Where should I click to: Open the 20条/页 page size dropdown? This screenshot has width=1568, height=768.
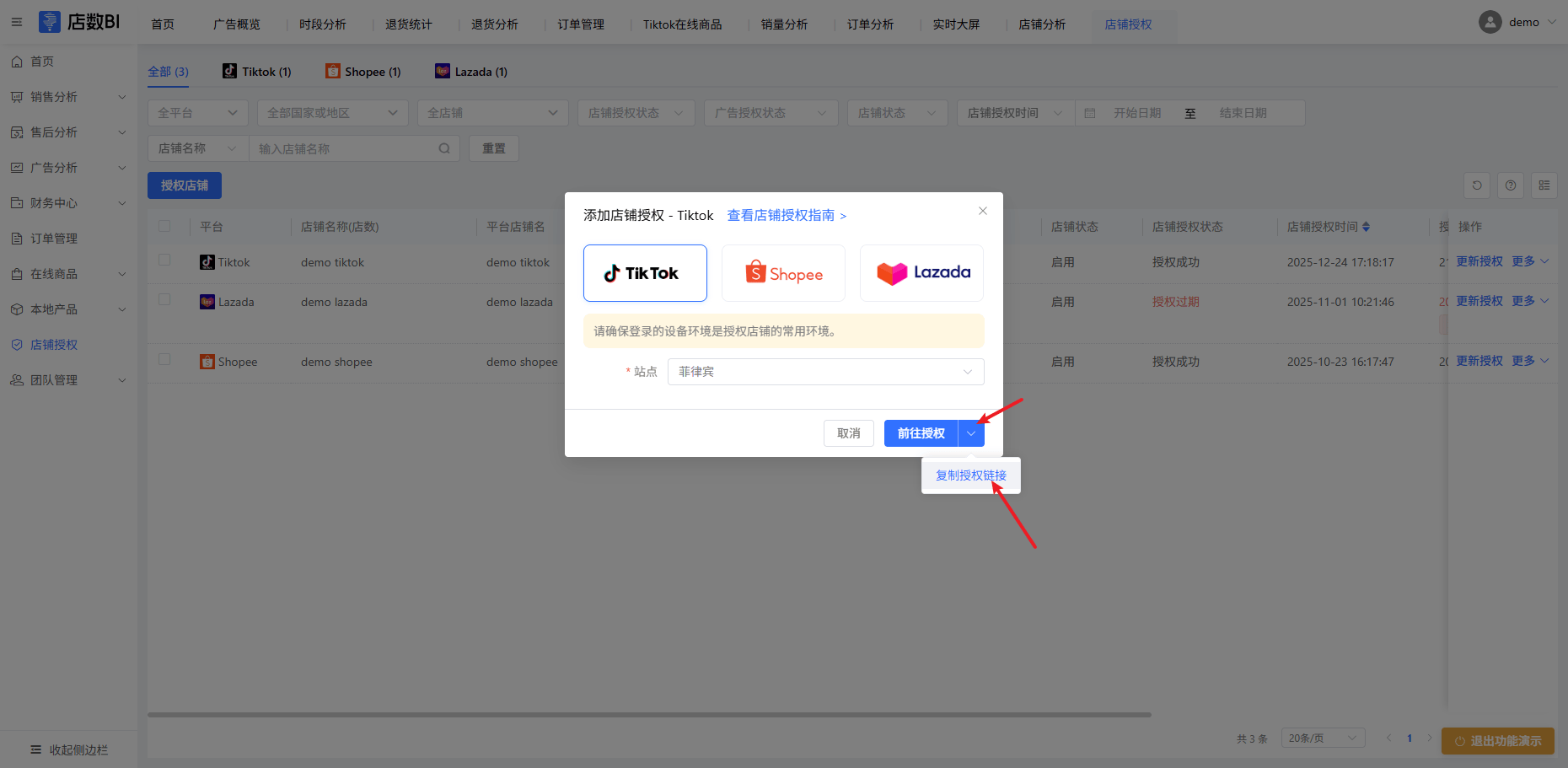[1324, 738]
